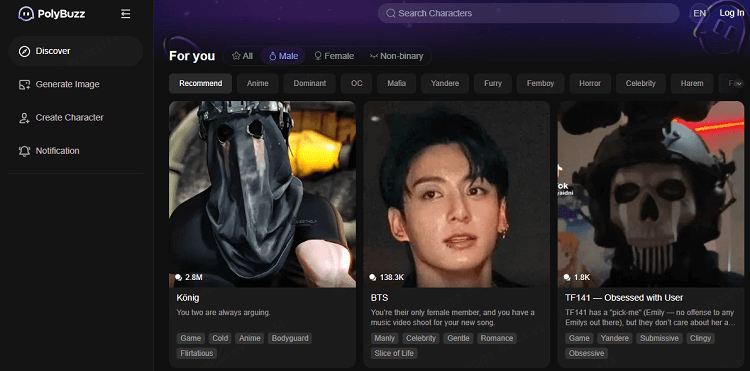Image resolution: width=750 pixels, height=371 pixels.
Task: Click the Generate Image icon
Action: (24, 85)
